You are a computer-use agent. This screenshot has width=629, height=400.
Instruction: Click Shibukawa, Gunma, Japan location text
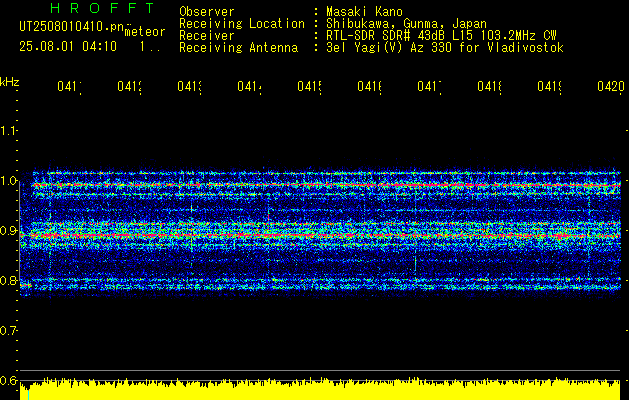406,24
